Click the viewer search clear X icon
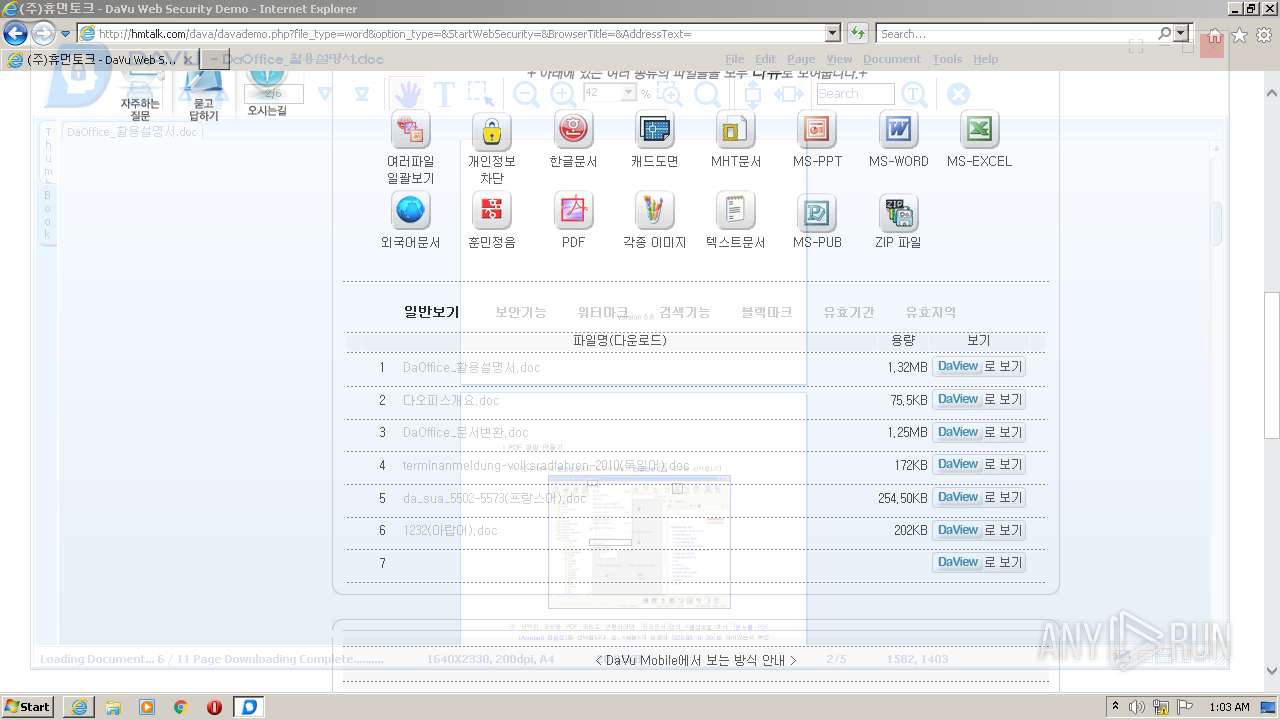 [x=958, y=94]
